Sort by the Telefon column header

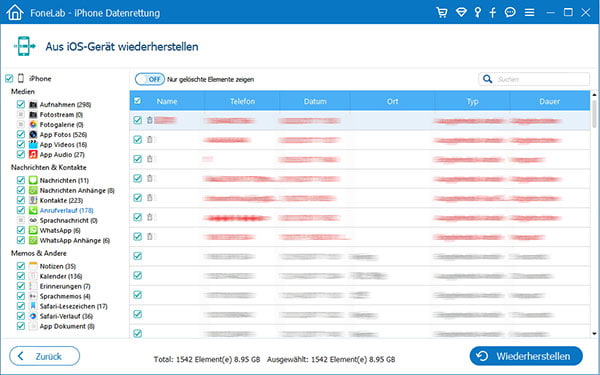[x=242, y=101]
